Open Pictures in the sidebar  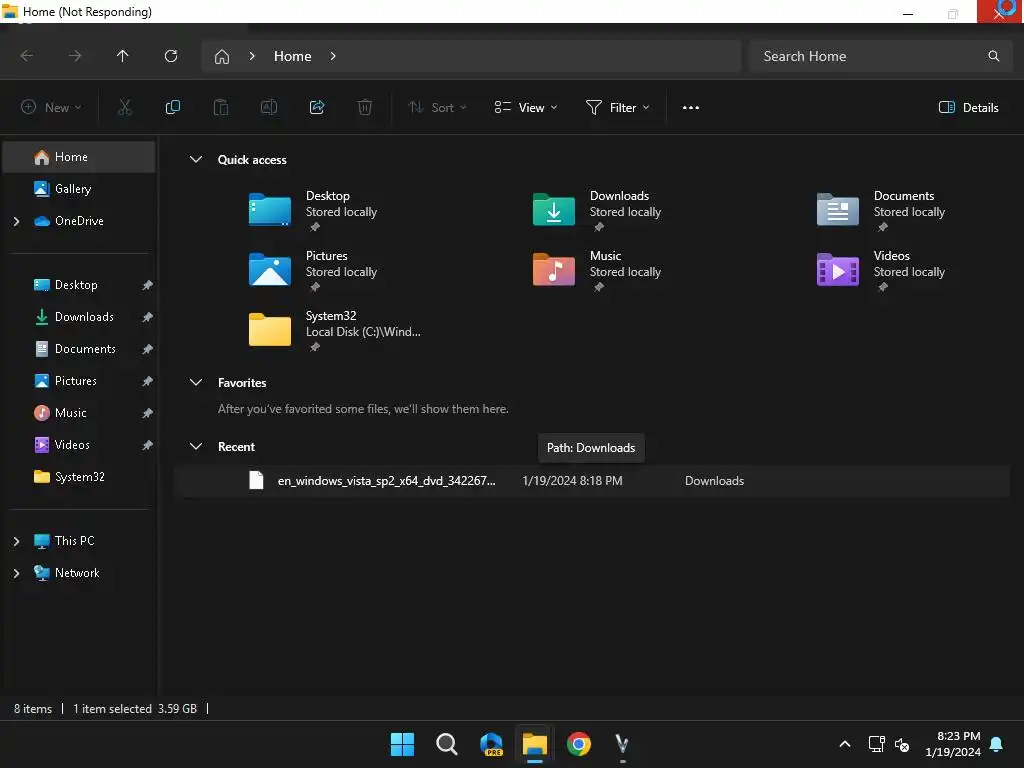(79, 381)
